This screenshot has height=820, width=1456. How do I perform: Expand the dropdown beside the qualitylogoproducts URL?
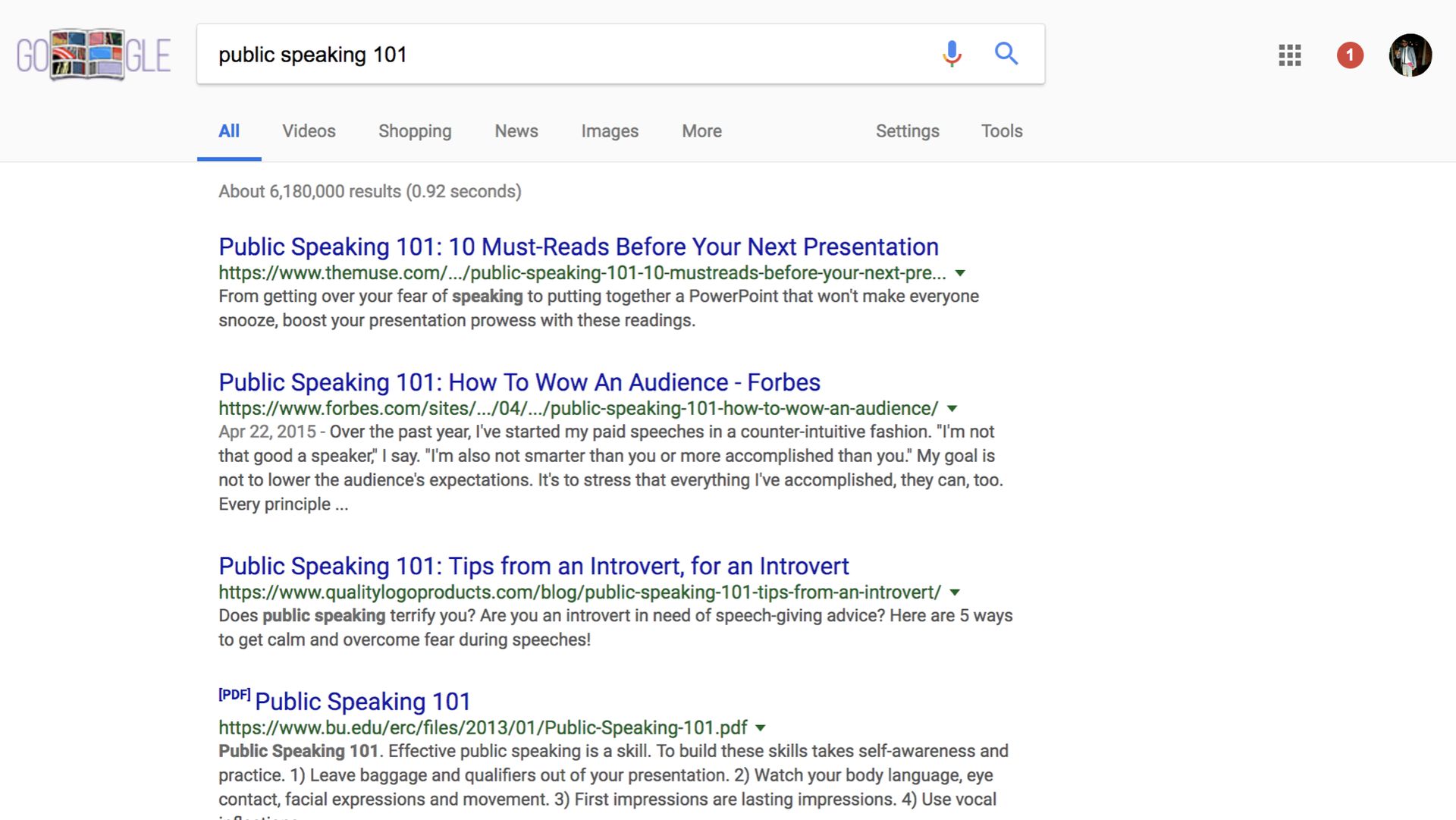click(x=955, y=592)
